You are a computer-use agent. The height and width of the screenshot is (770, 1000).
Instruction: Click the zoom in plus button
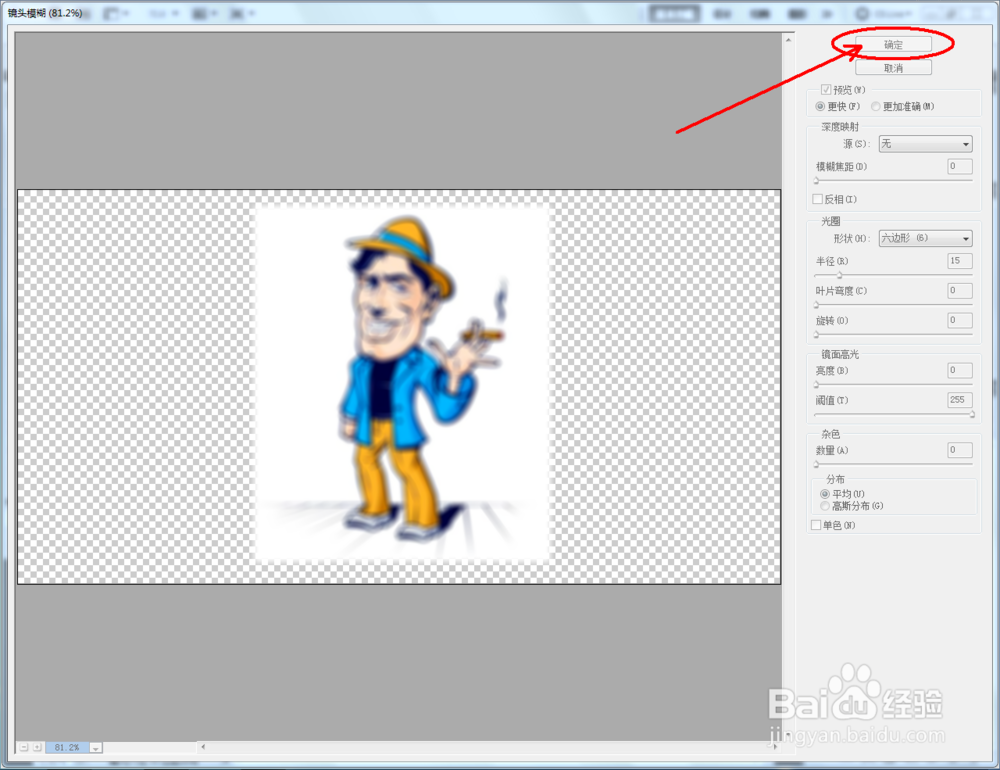[37, 747]
